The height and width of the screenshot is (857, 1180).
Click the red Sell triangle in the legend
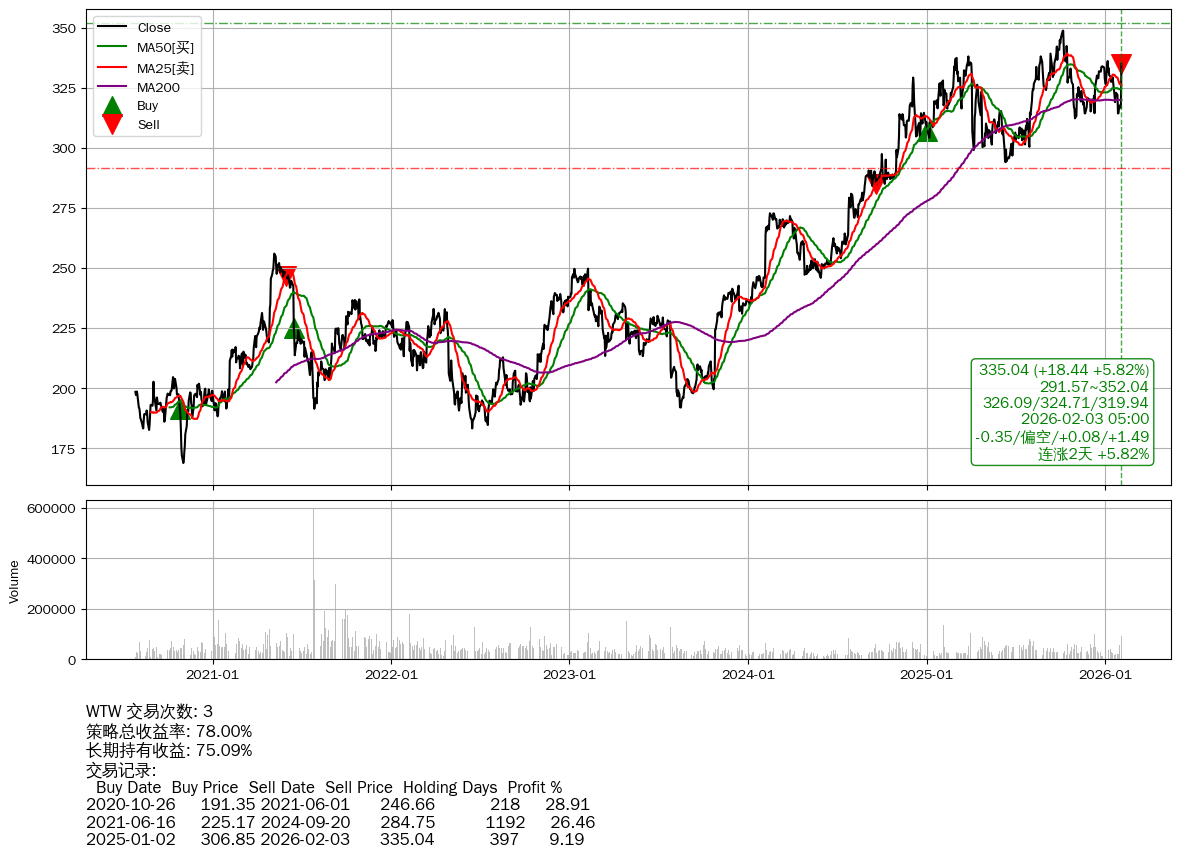(113, 124)
